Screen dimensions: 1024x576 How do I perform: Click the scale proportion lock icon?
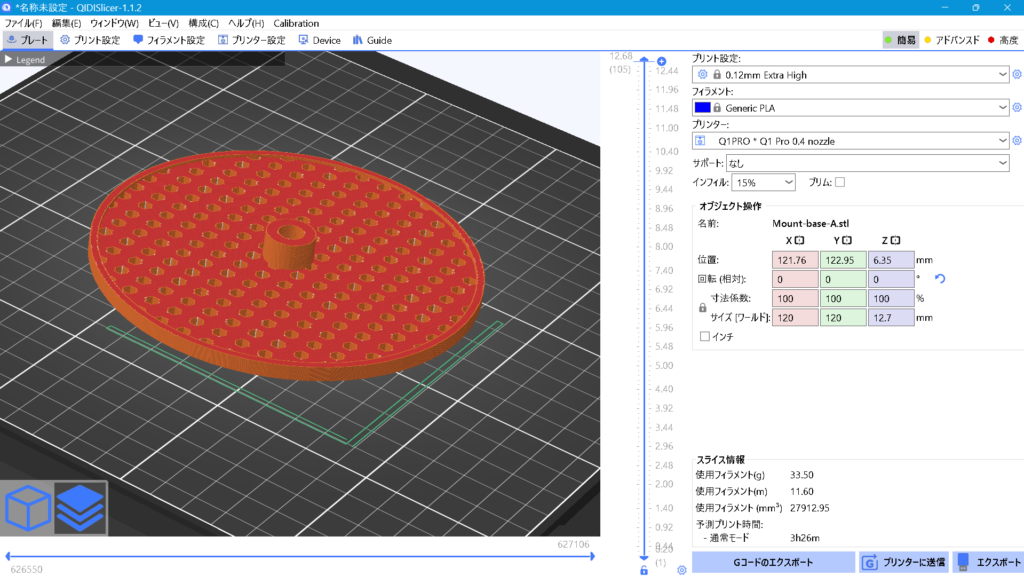702,308
